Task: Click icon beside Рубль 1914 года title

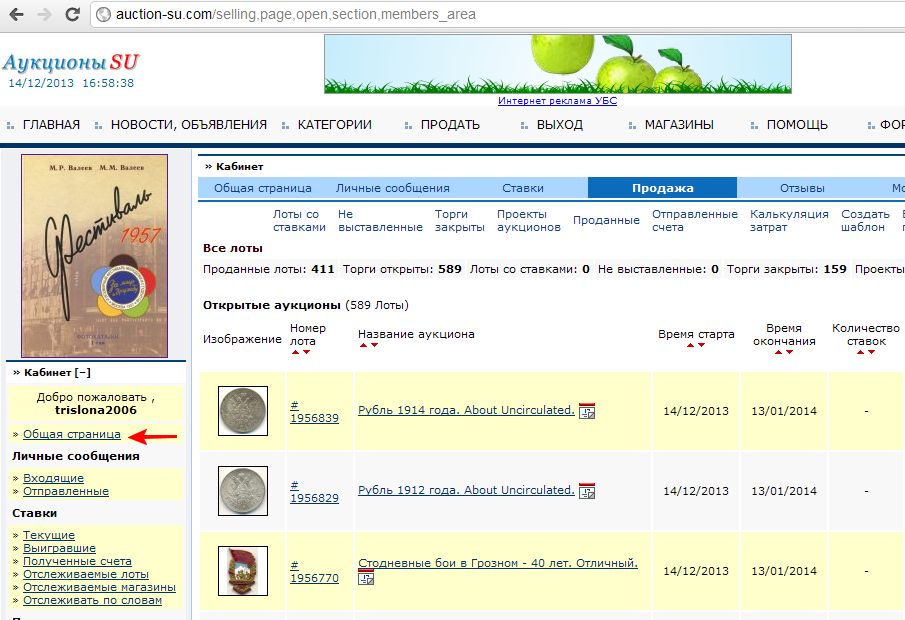Action: click(x=587, y=410)
